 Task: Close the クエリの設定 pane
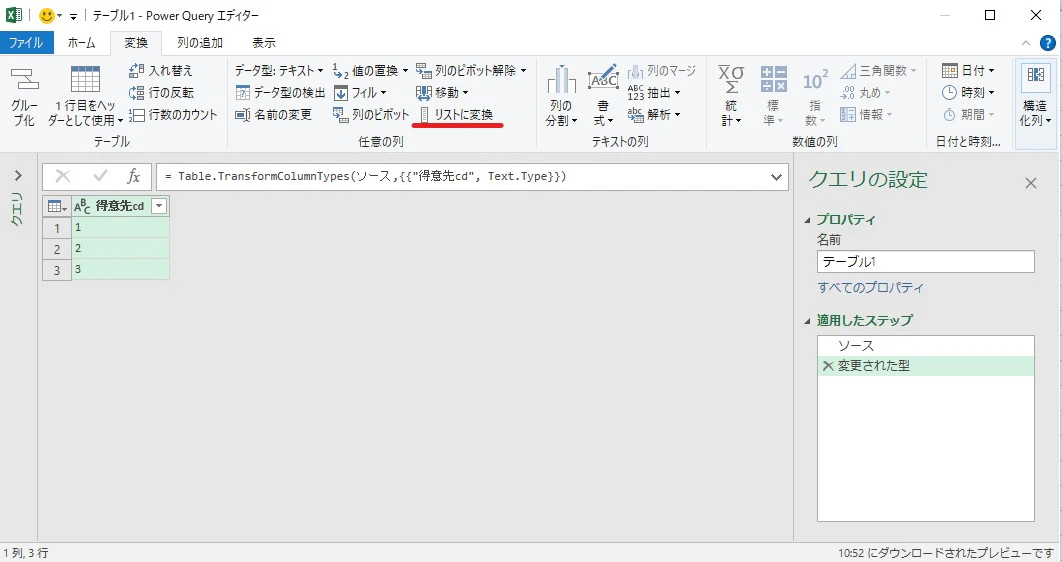click(x=1031, y=183)
